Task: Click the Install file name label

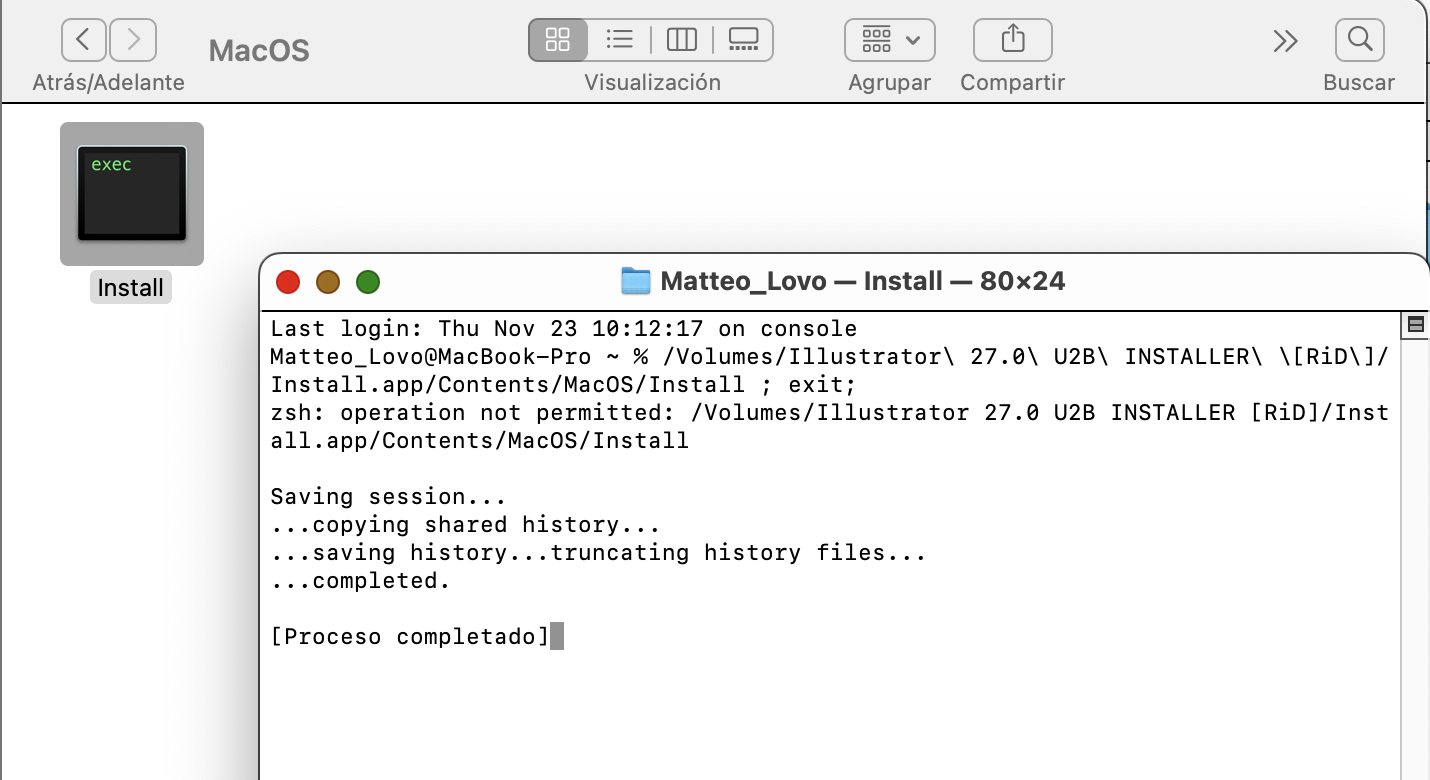Action: [131, 288]
